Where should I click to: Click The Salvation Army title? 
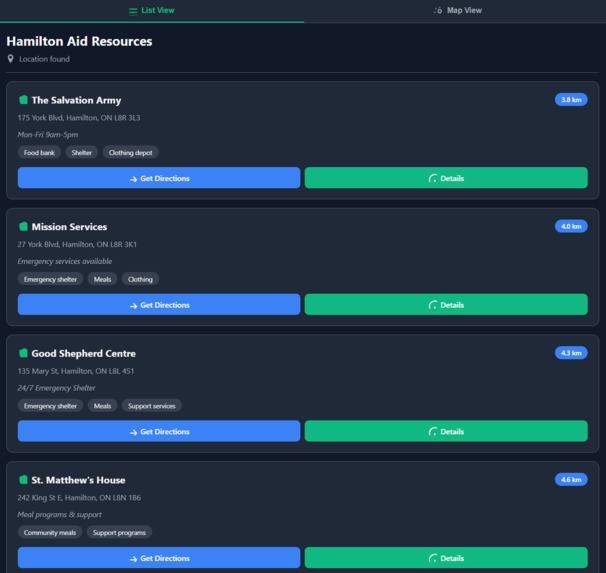(76, 100)
